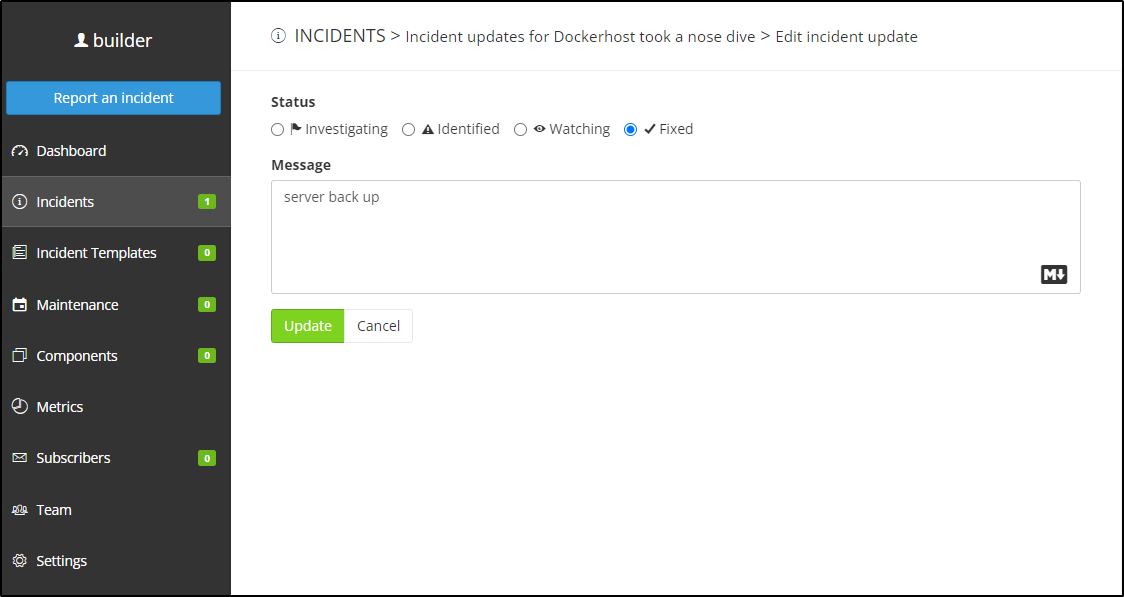Click the builder user profile header
Screen dimensions: 1124x597
pos(113,41)
